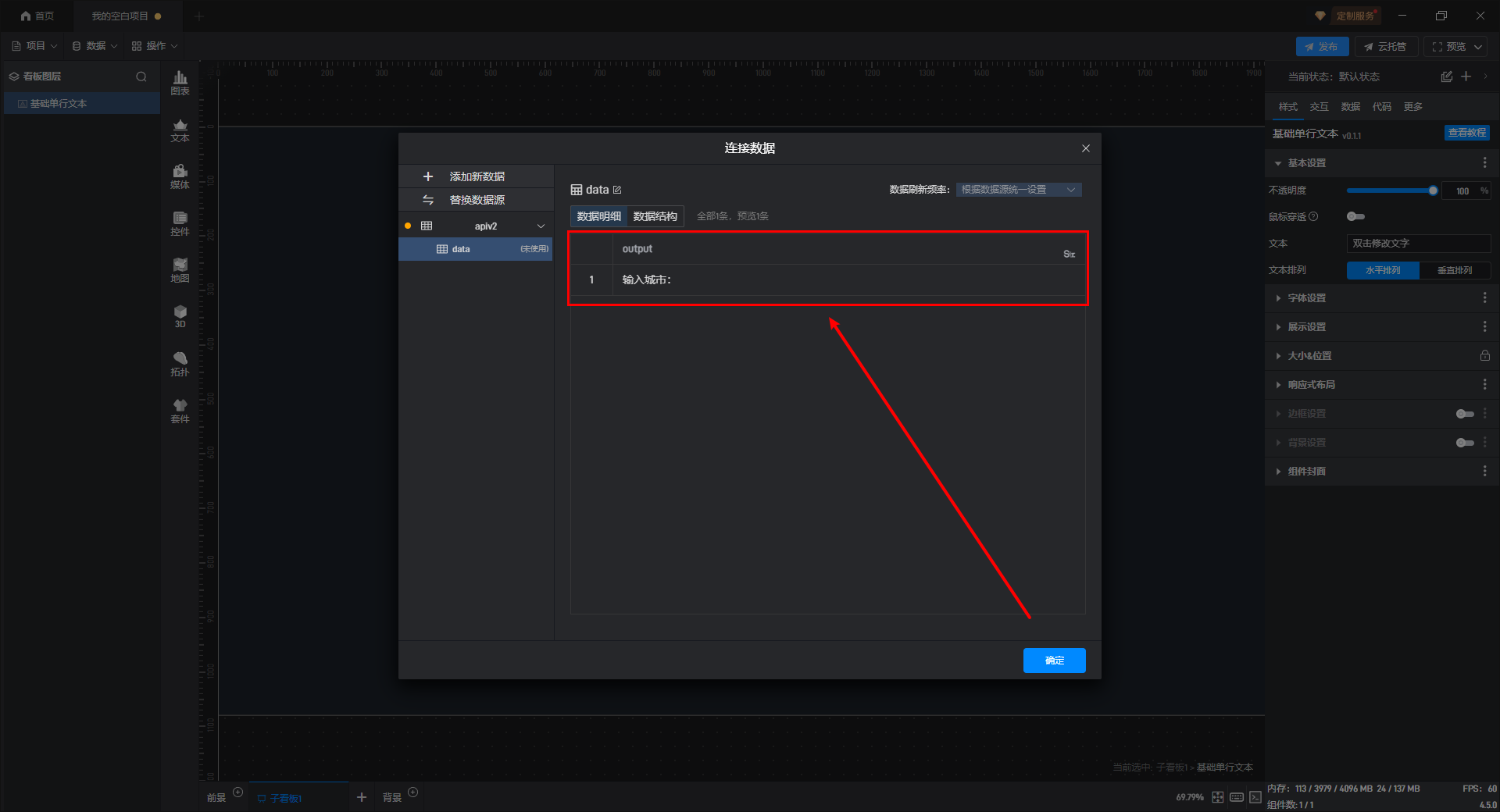Open the keyboard shortcuts icon in status bar
The width and height of the screenshot is (1500, 812).
(x=1237, y=797)
